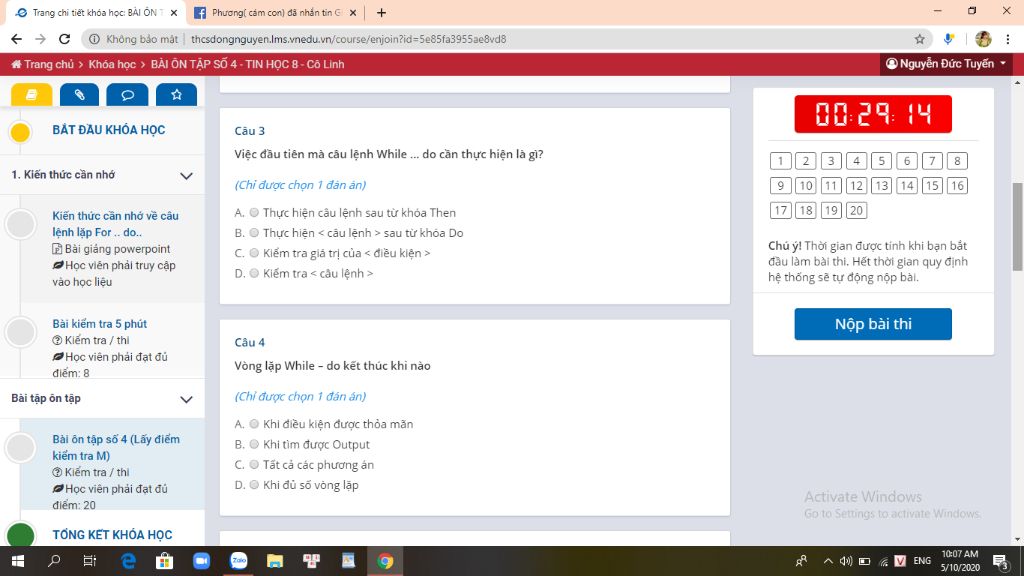Launch Microsoft Edge from taskbar
Screen dimensions: 1024x576
(128, 561)
